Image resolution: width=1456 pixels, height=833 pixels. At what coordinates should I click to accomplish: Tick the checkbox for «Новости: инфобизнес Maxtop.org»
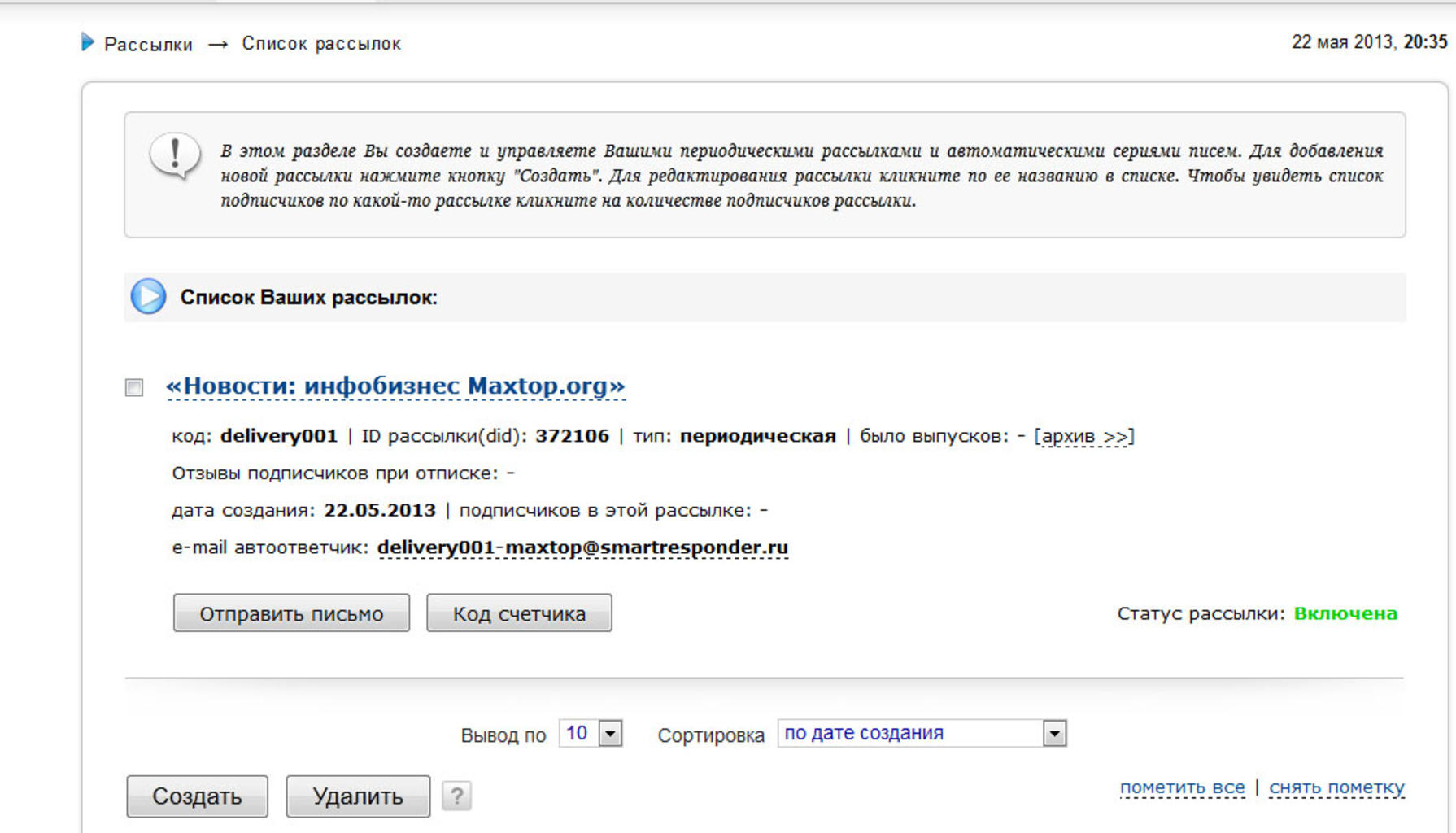click(134, 387)
